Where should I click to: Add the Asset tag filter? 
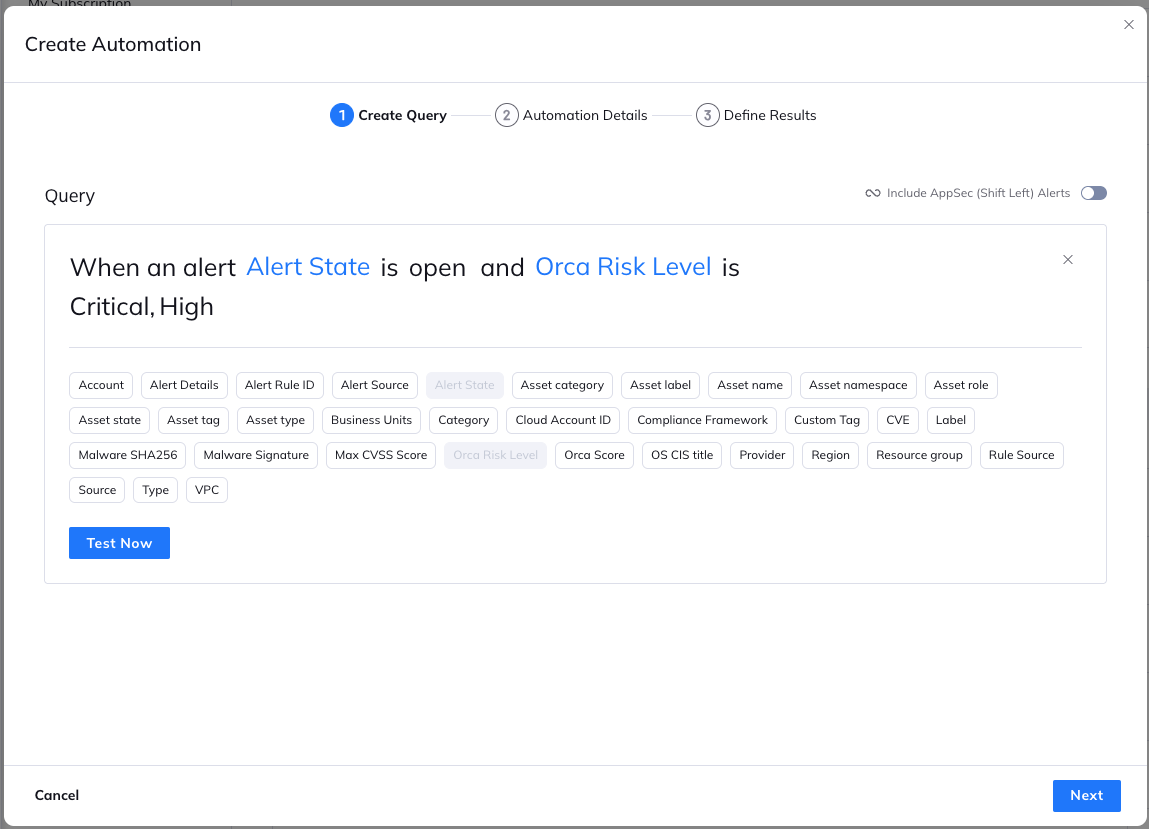193,420
